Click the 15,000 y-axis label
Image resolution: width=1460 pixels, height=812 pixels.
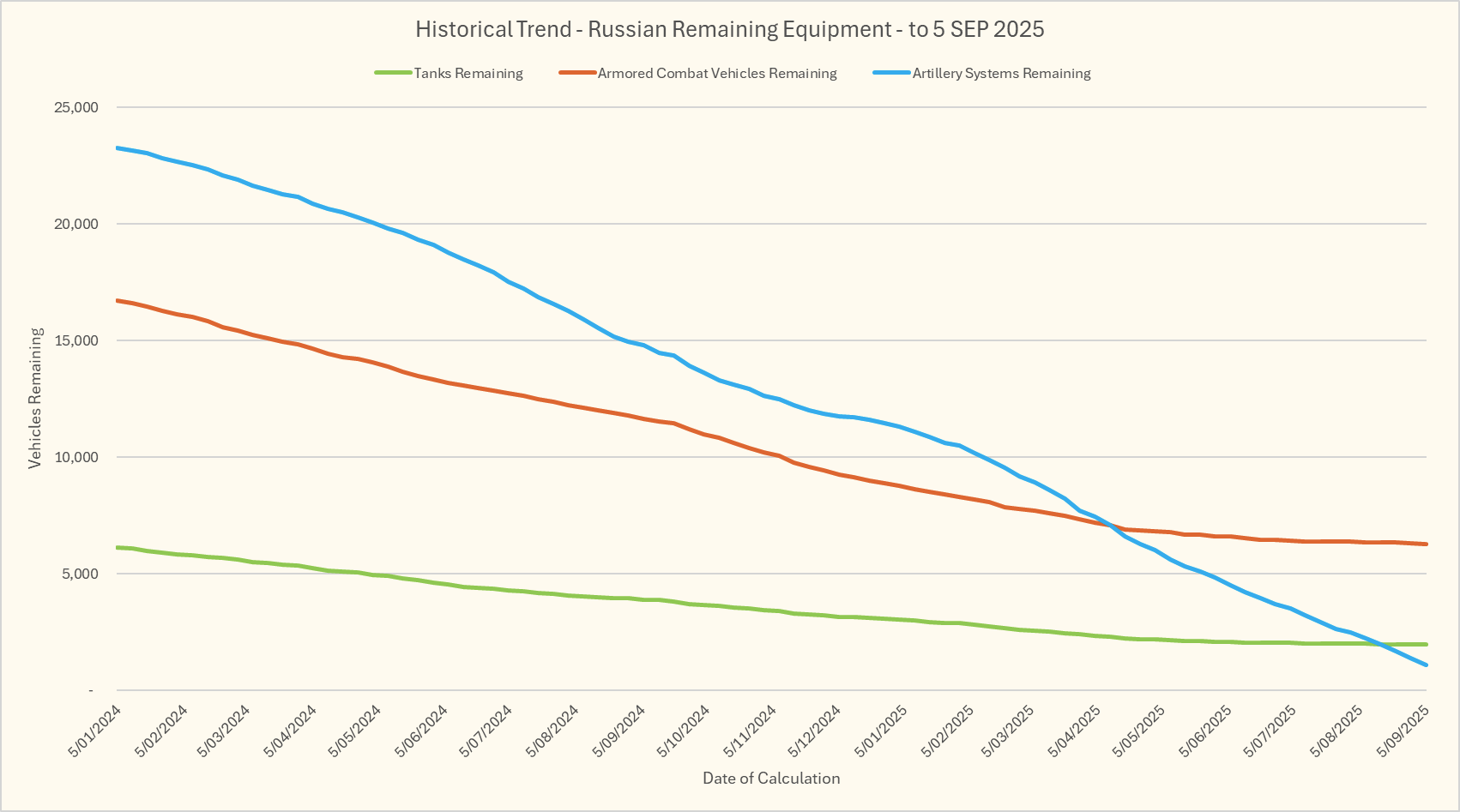coord(76,341)
